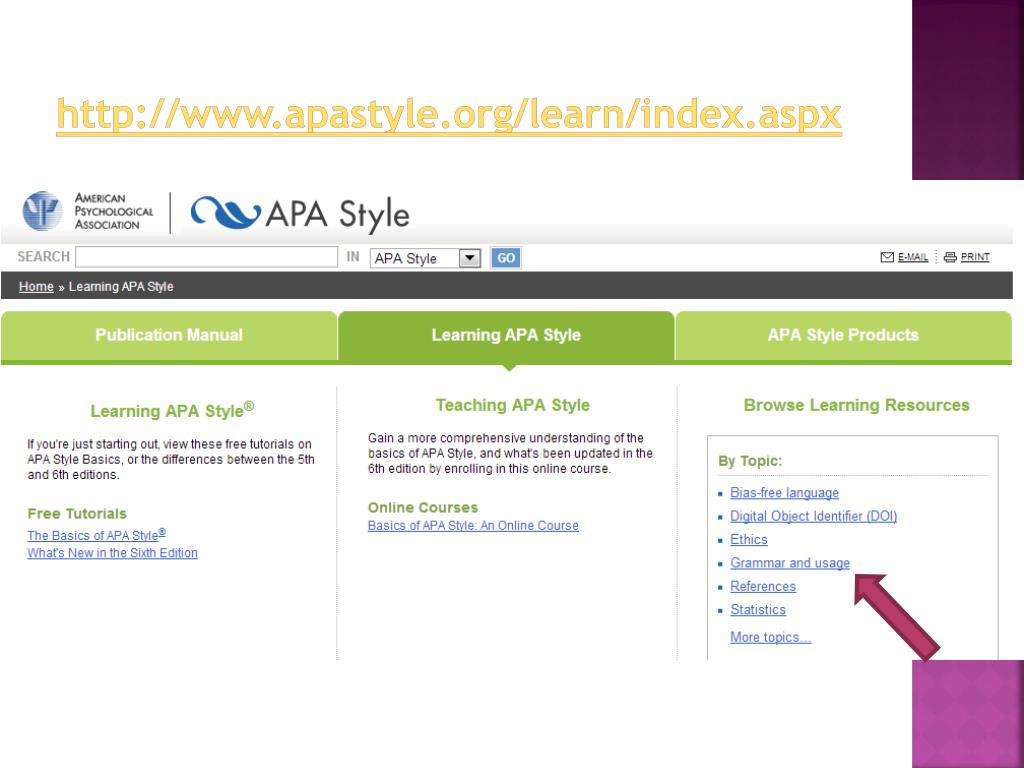
Task: Open the Statistics topic link
Action: [758, 610]
